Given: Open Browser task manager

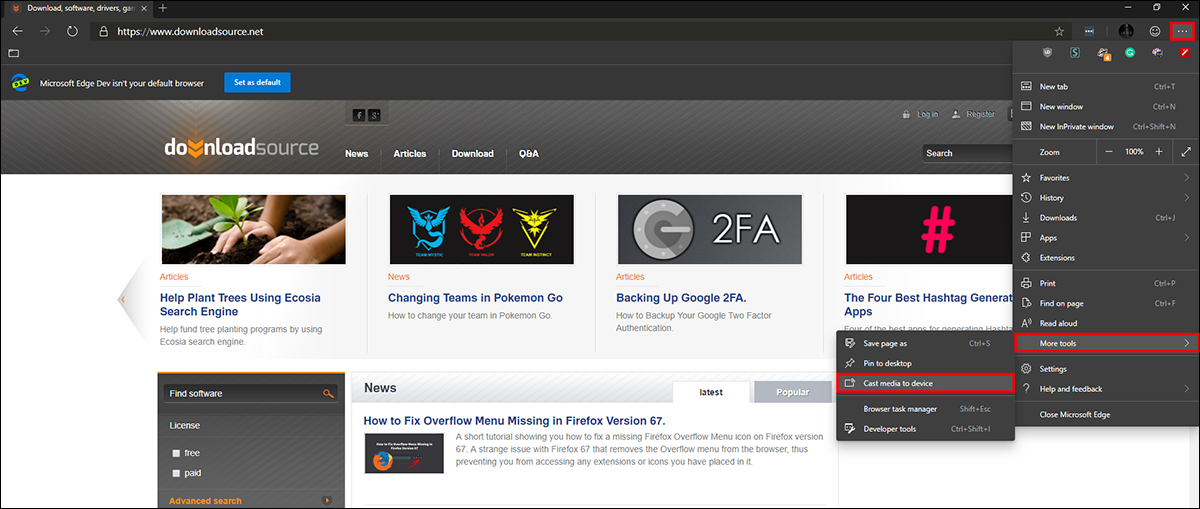Looking at the screenshot, I should coord(925,409).
